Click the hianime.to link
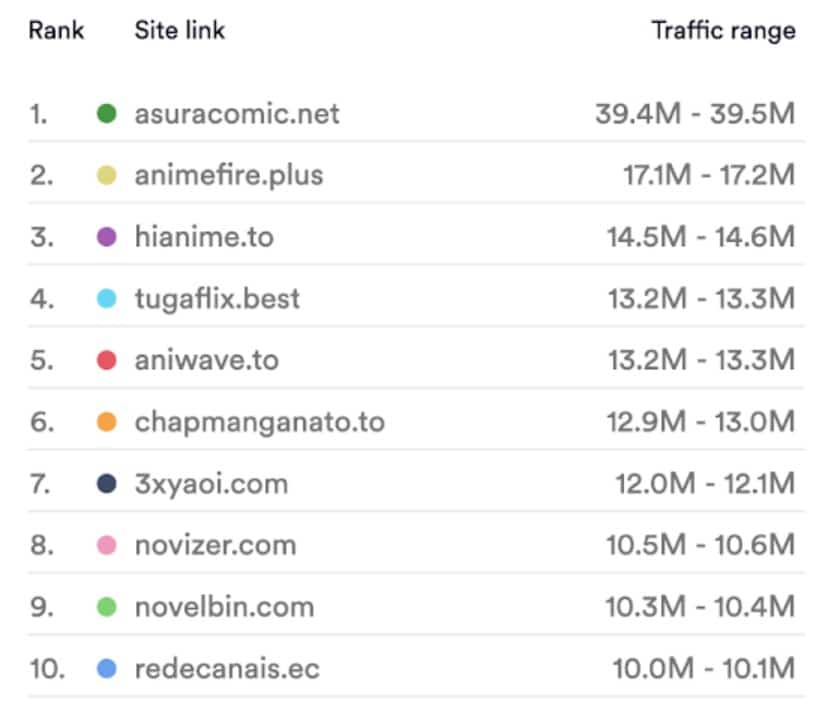This screenshot has height=722, width=815. (x=204, y=237)
